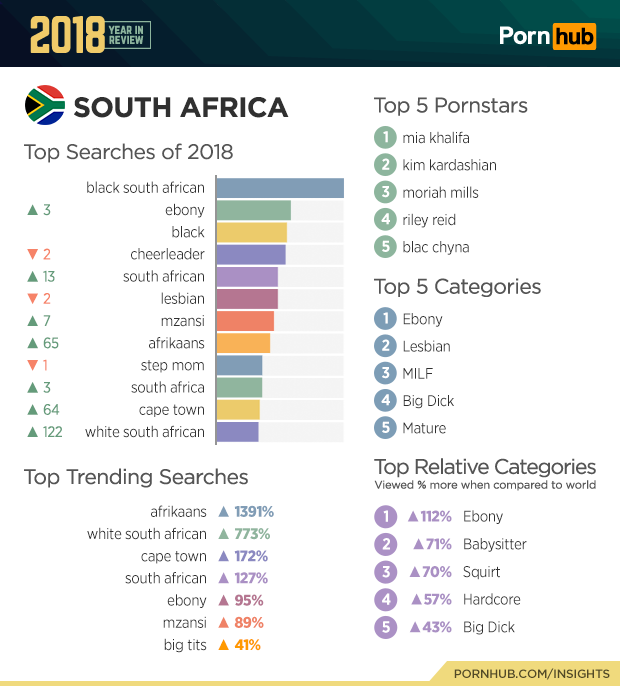Click the number 1 circle beside mia khalifa
Viewport: 620px width, 686px height.
385,138
